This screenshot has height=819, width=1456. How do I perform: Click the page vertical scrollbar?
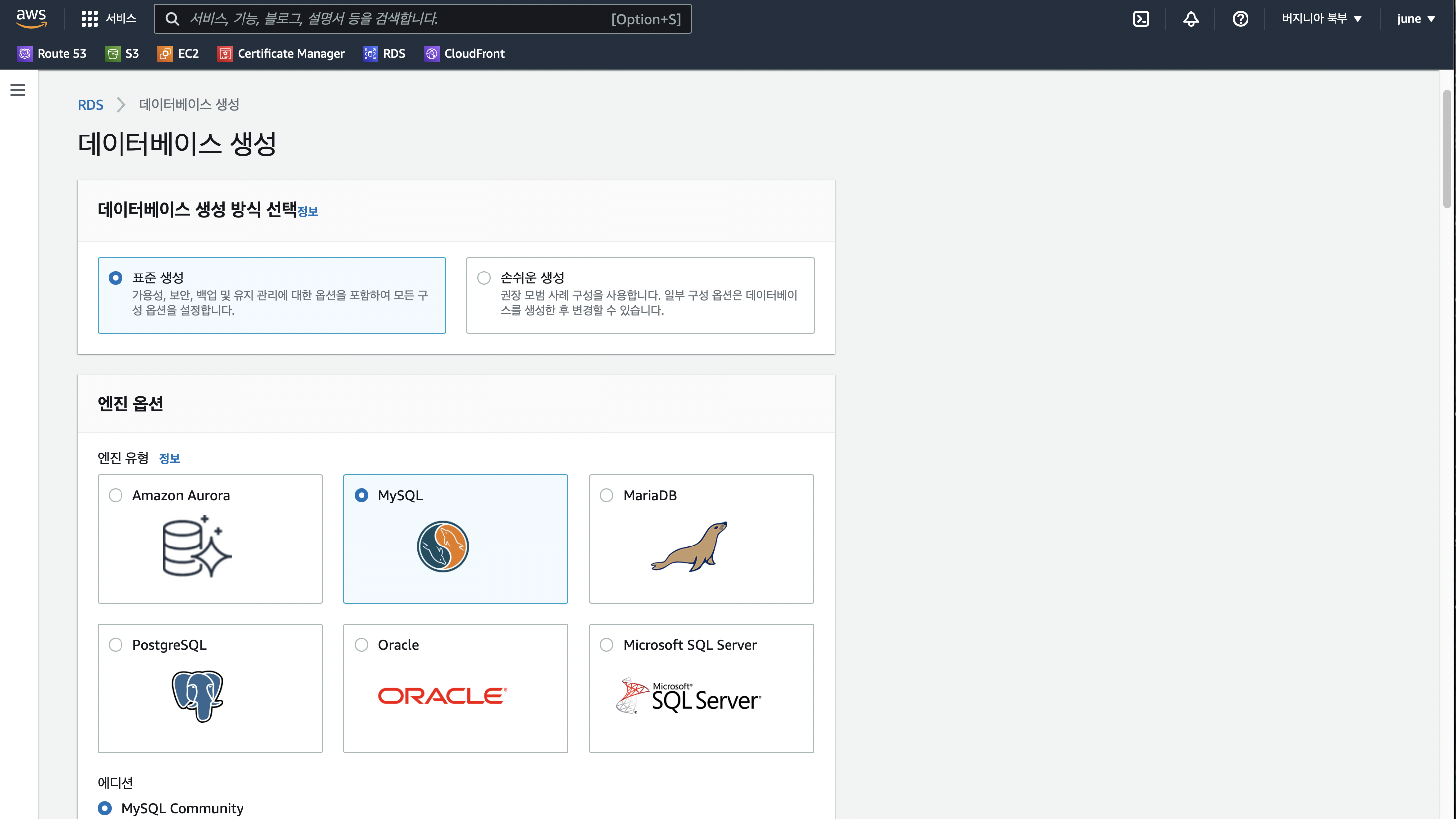tap(1447, 149)
